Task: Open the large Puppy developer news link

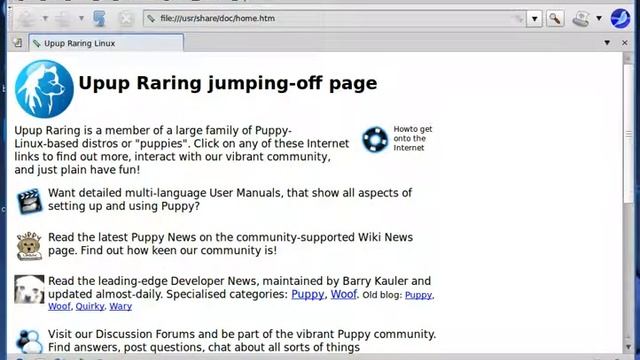Action: [x=307, y=294]
